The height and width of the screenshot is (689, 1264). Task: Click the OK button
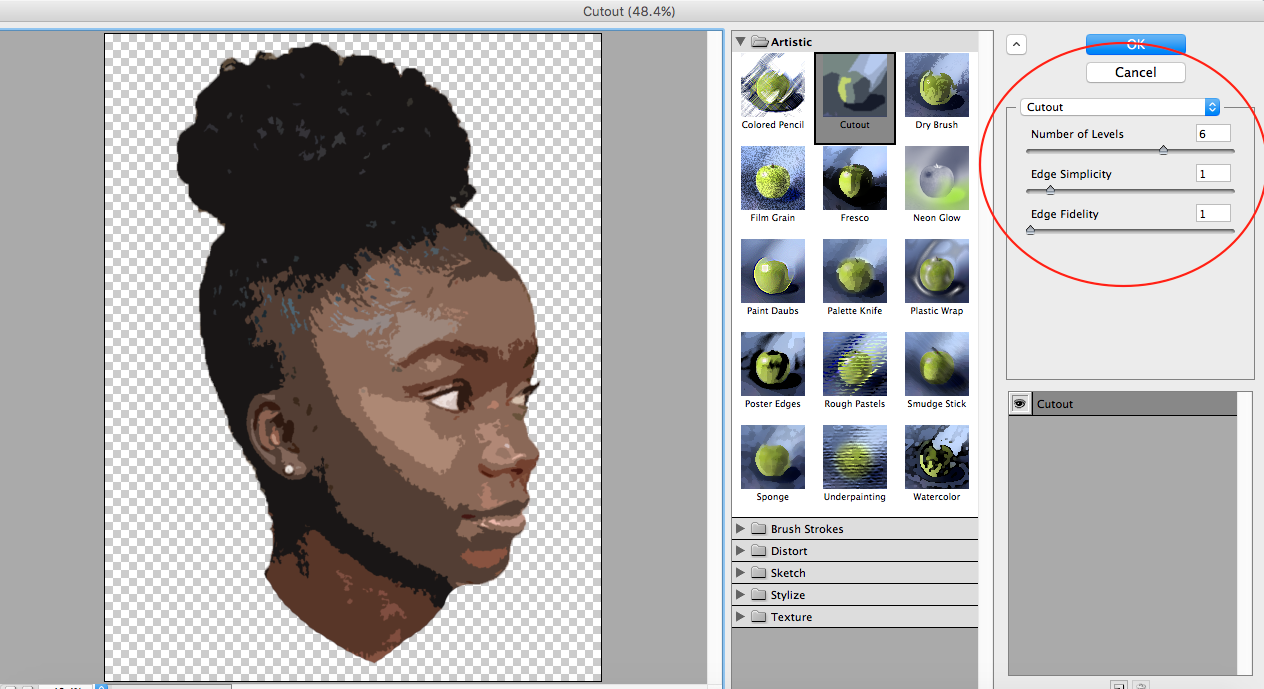tap(1135, 44)
